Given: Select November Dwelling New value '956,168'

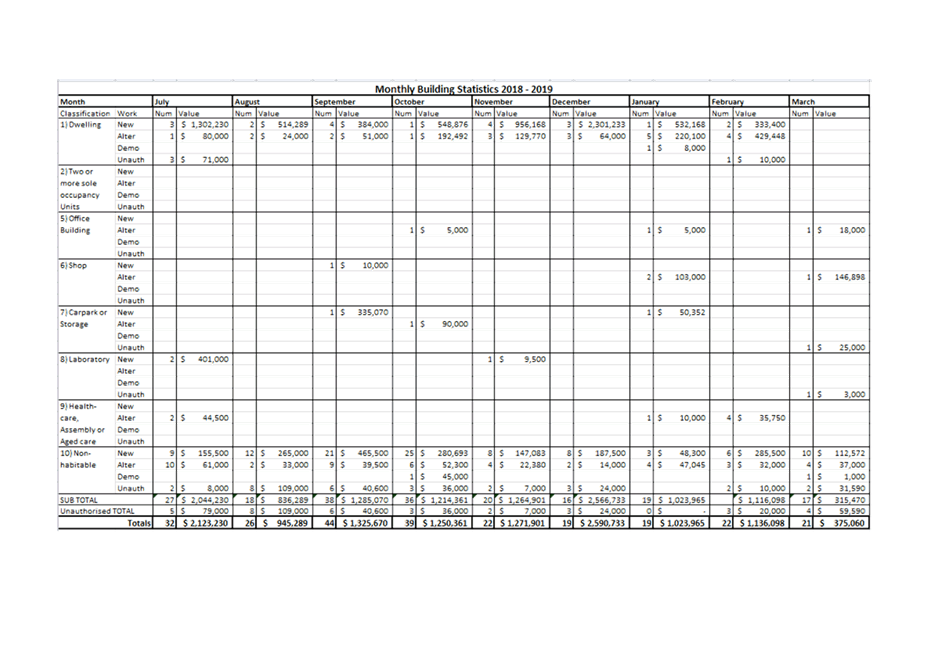Looking at the screenshot, I should [x=530, y=125].
